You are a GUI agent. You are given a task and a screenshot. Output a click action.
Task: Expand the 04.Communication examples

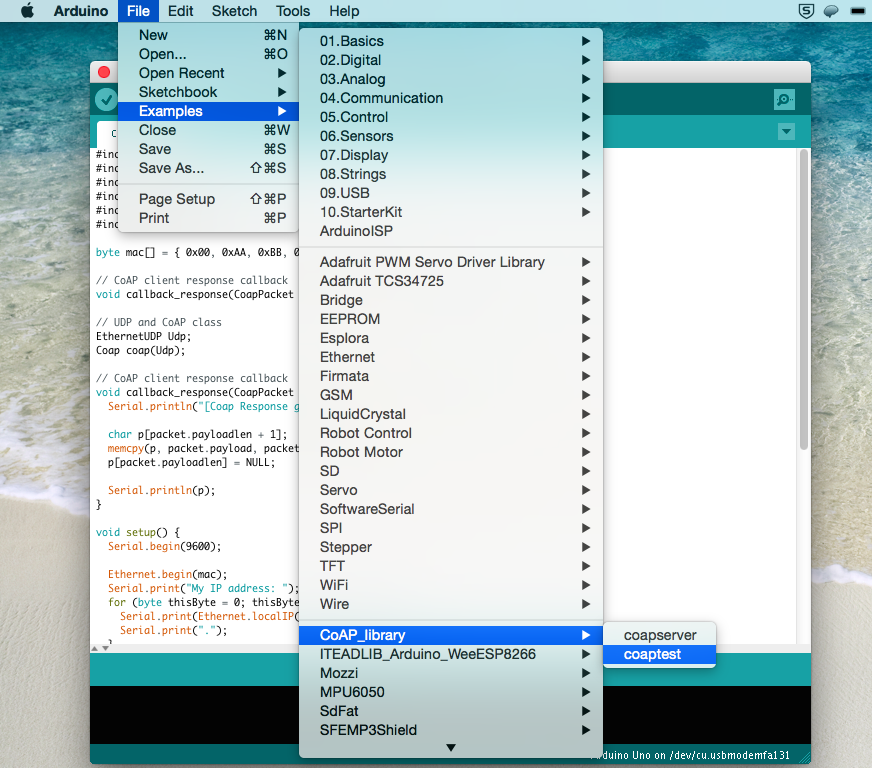click(x=451, y=98)
